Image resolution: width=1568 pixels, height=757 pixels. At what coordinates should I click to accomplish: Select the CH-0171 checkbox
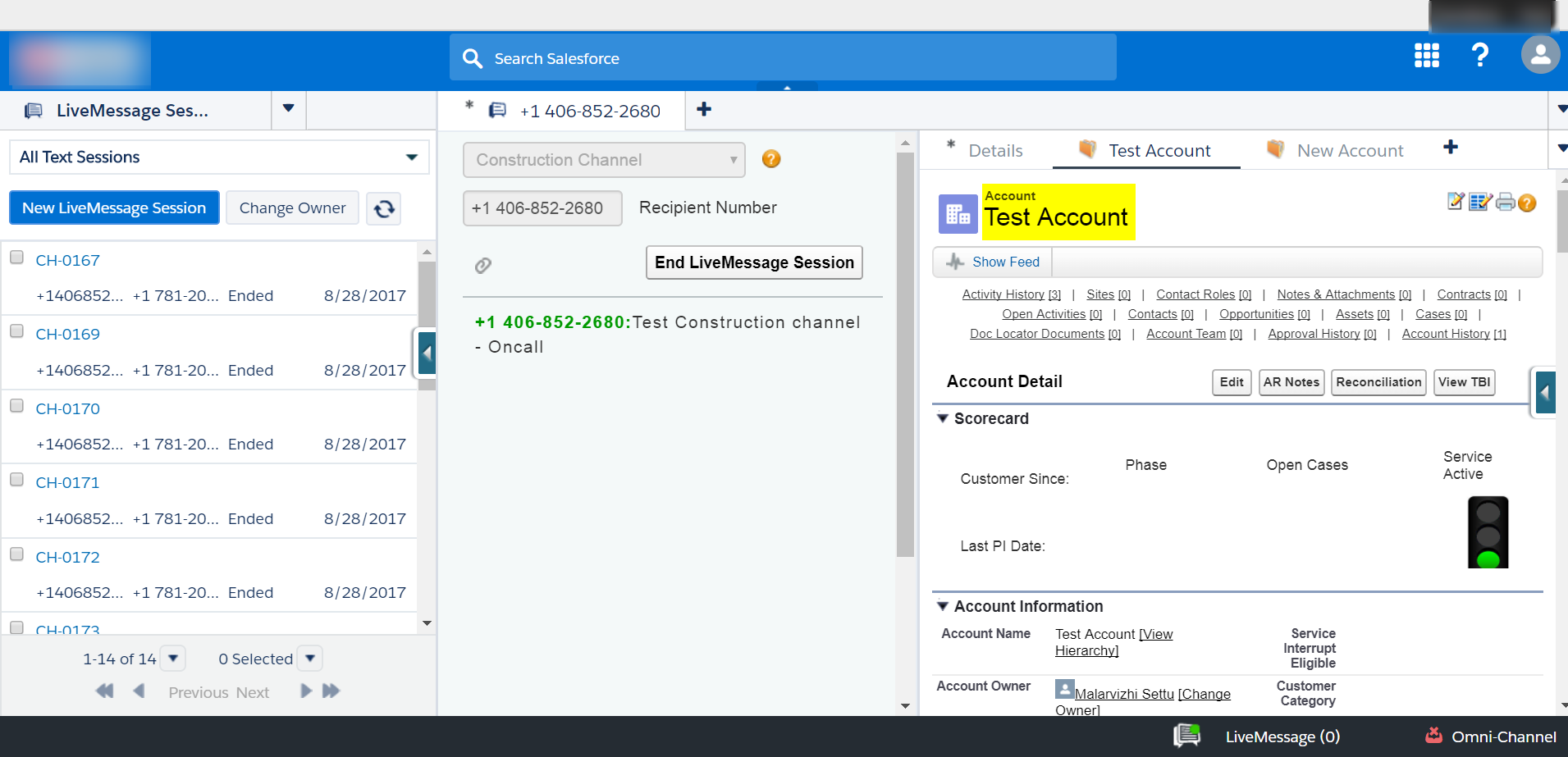click(x=16, y=480)
